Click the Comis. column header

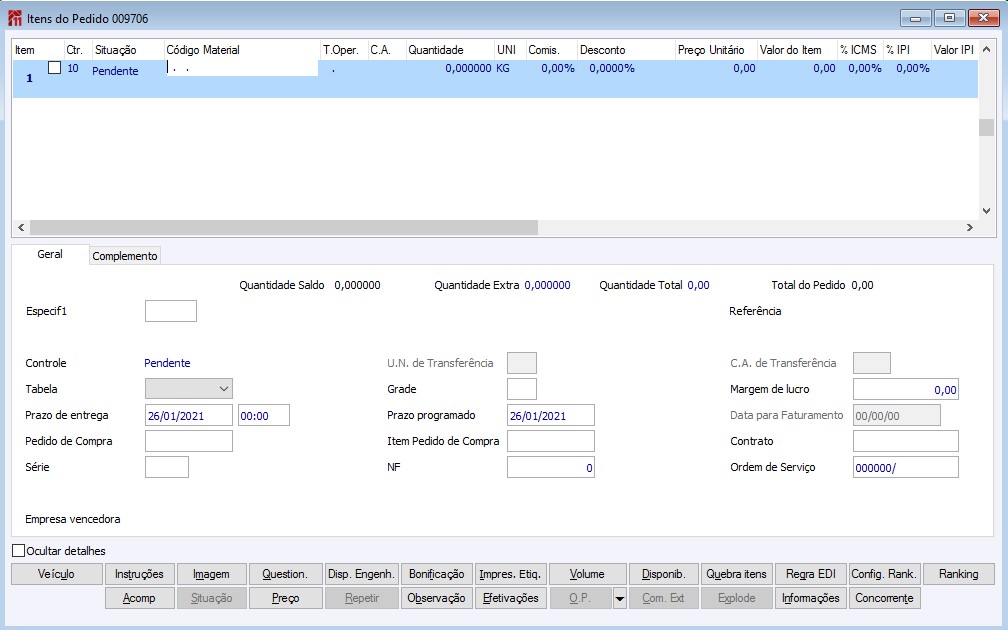[x=552, y=50]
